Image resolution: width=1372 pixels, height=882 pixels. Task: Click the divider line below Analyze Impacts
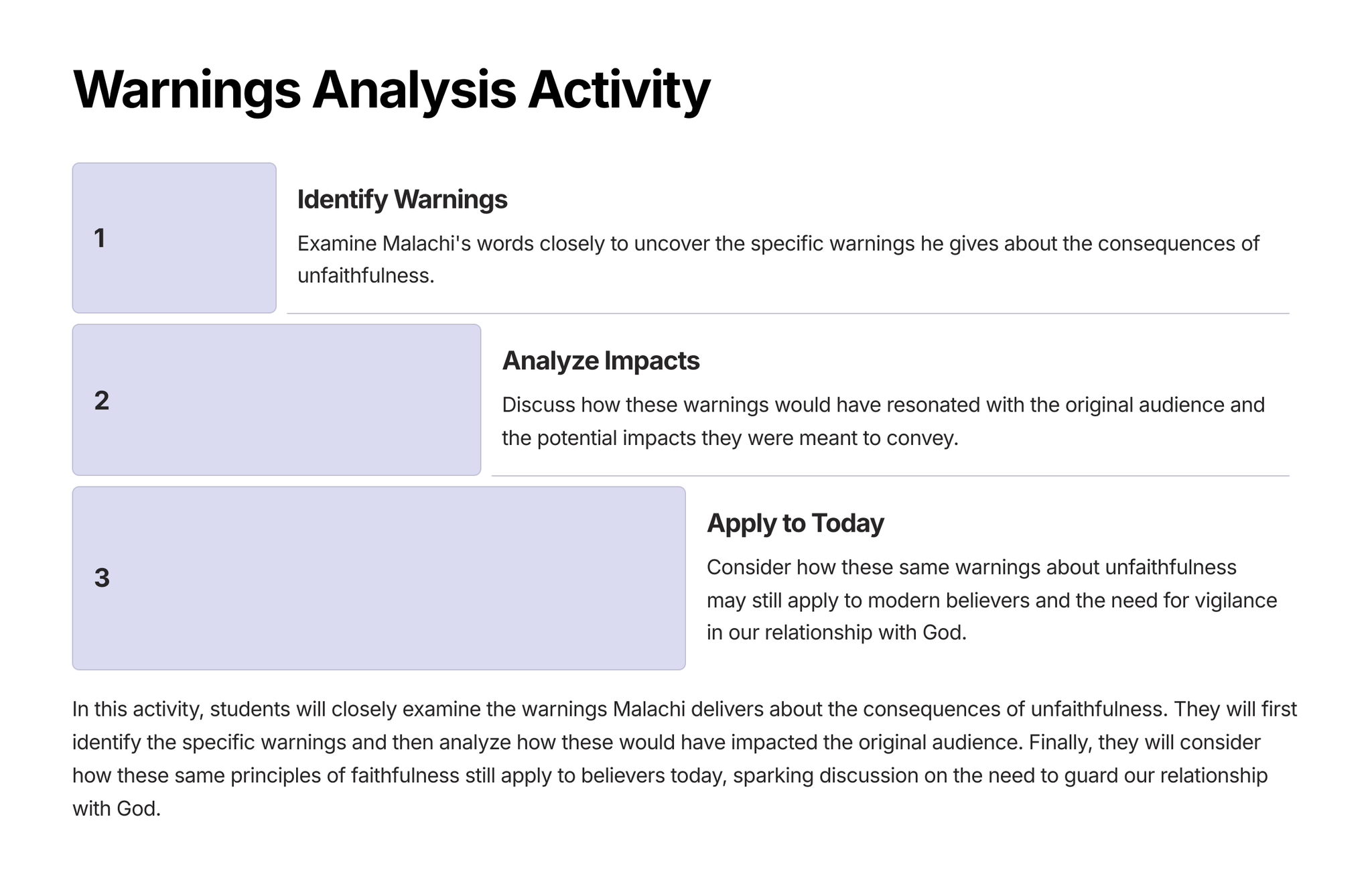coord(890,476)
